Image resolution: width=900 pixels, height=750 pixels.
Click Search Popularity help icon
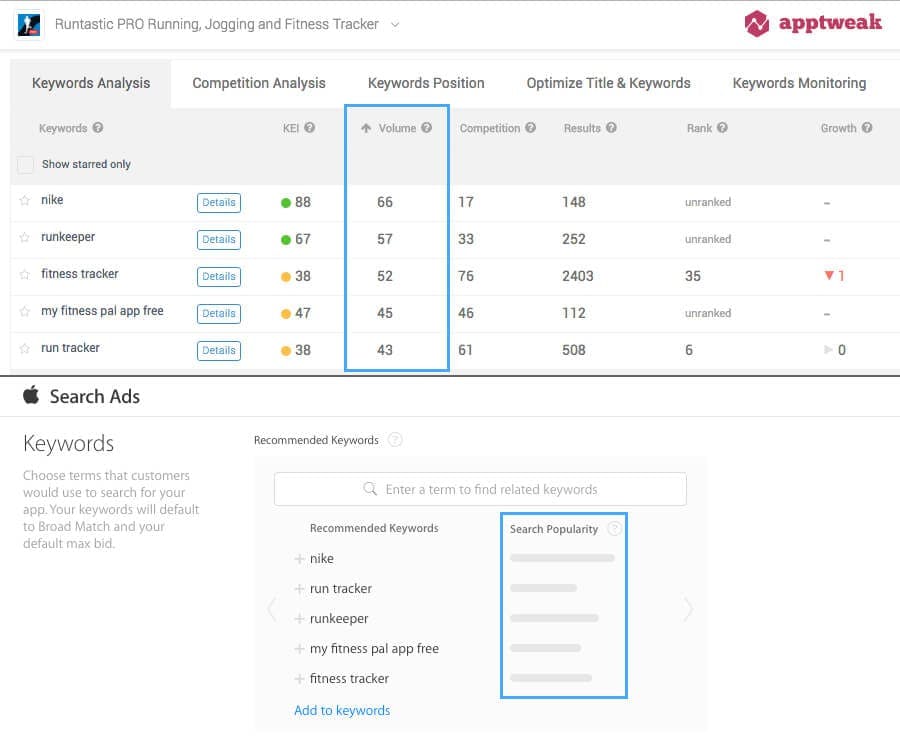click(x=614, y=529)
